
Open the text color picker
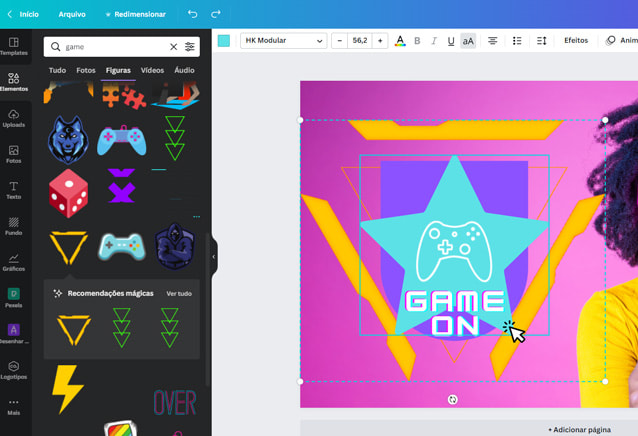pos(400,41)
